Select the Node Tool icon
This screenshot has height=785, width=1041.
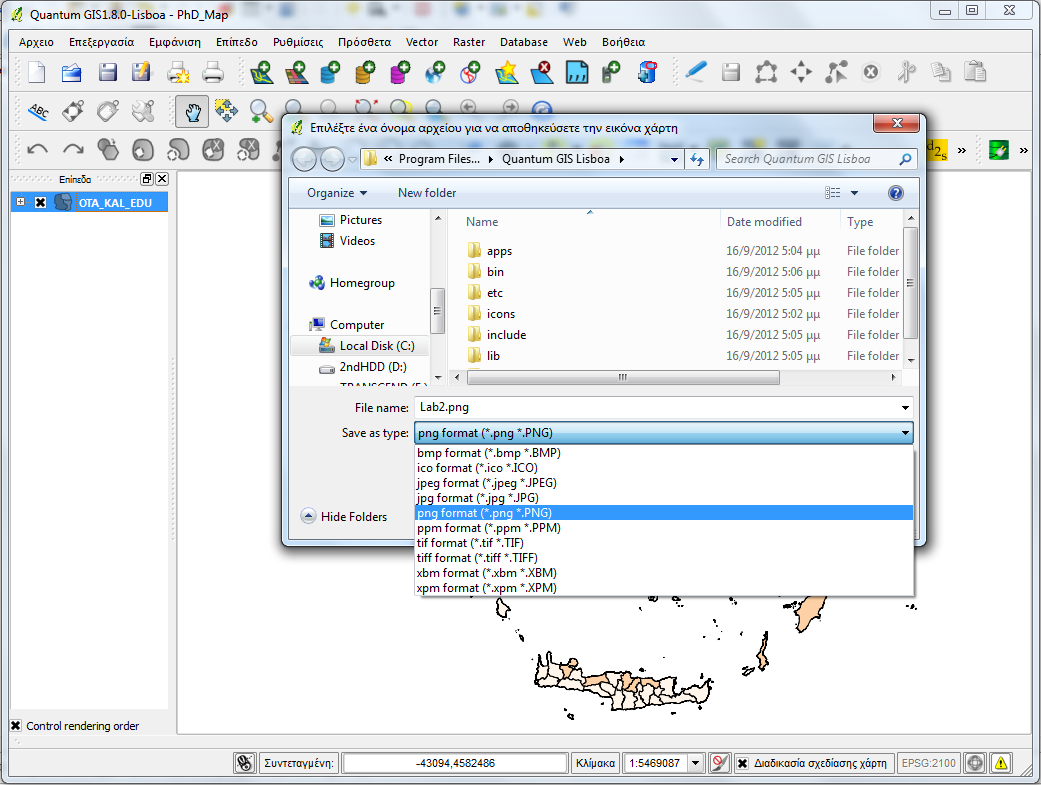(x=836, y=72)
